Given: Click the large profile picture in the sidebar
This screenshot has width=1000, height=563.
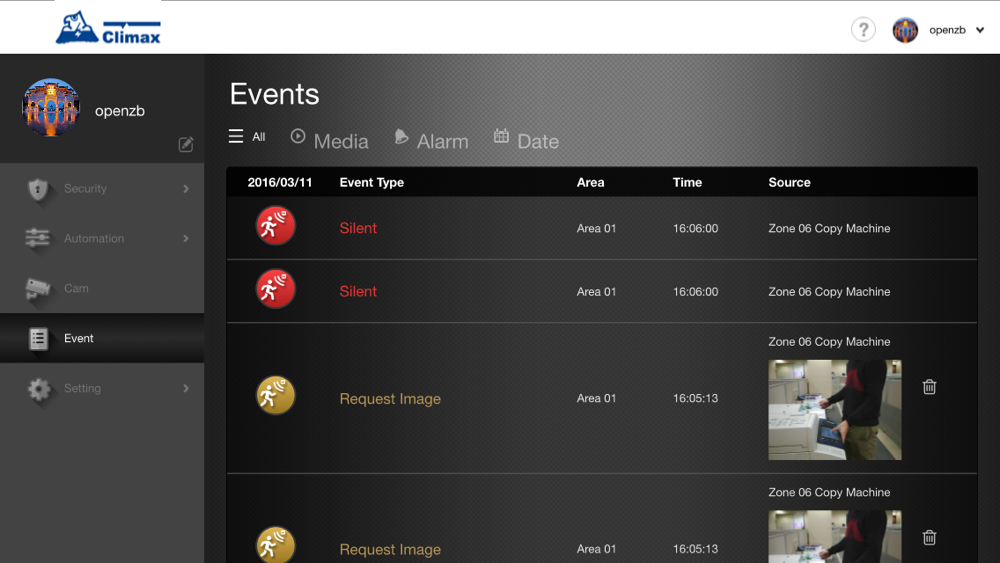Looking at the screenshot, I should (51, 108).
